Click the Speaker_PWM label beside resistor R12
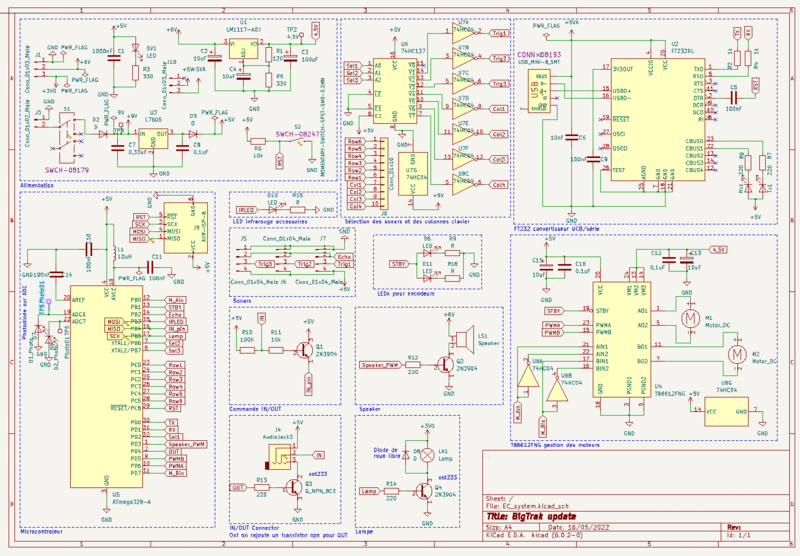The width and height of the screenshot is (800, 556). click(381, 366)
